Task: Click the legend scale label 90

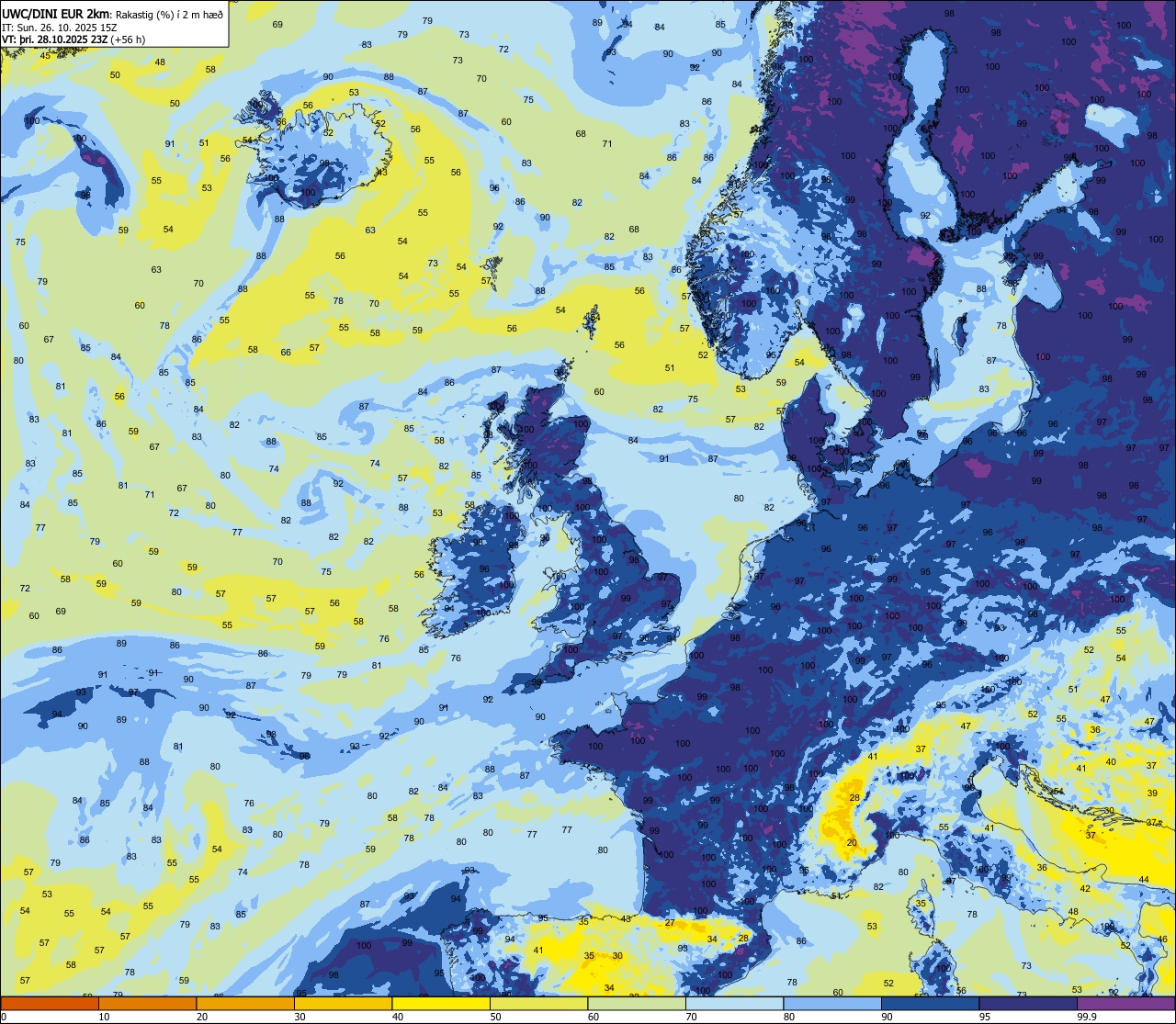Action: pyautogui.click(x=887, y=1017)
